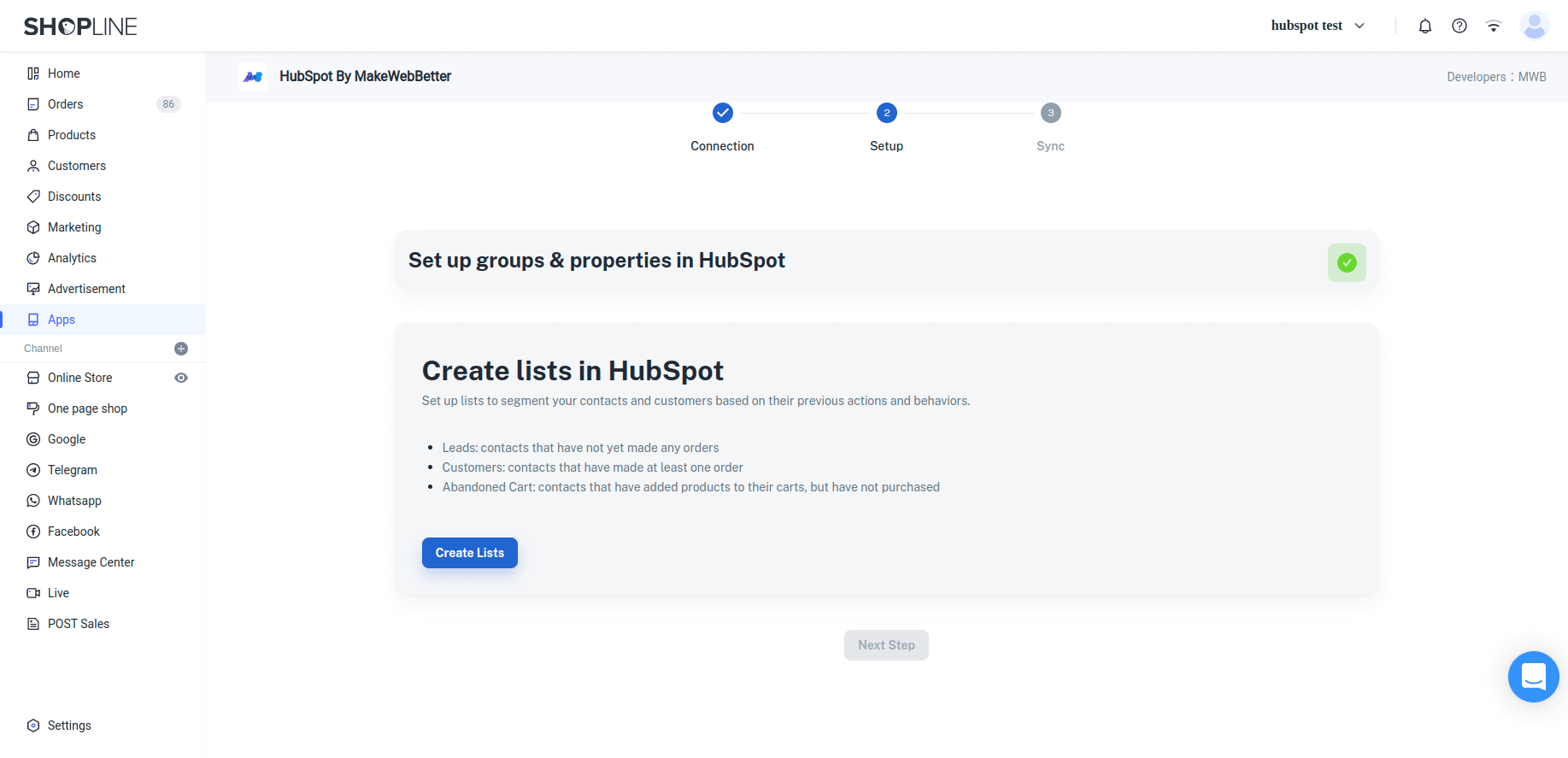Click the Discounts tag icon
Viewport: 1568px width, 758px height.
[x=33, y=197]
